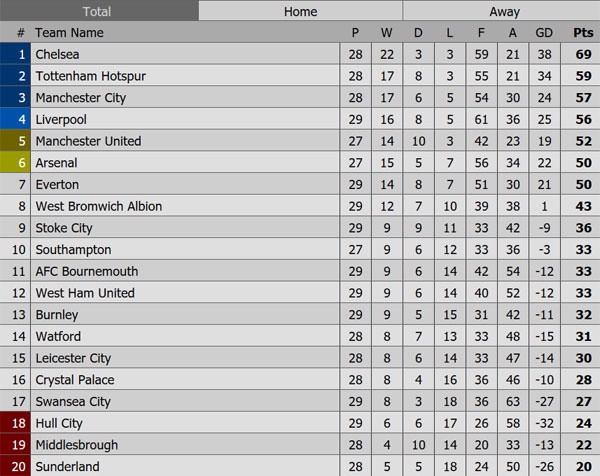Click Chelsea's 69 points value
This screenshot has height=476, width=600.
582,55
